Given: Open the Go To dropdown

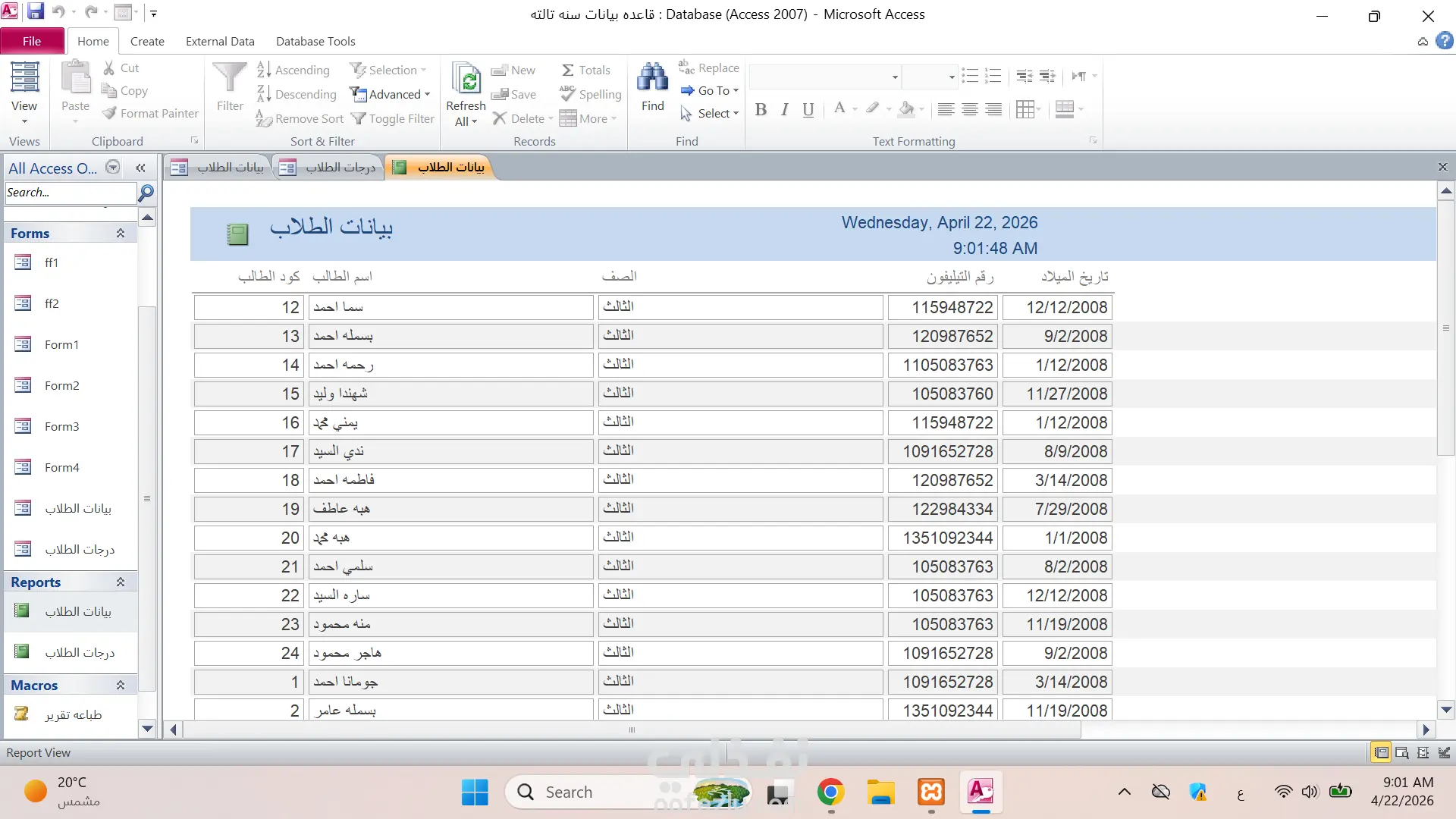Looking at the screenshot, I should 710,90.
